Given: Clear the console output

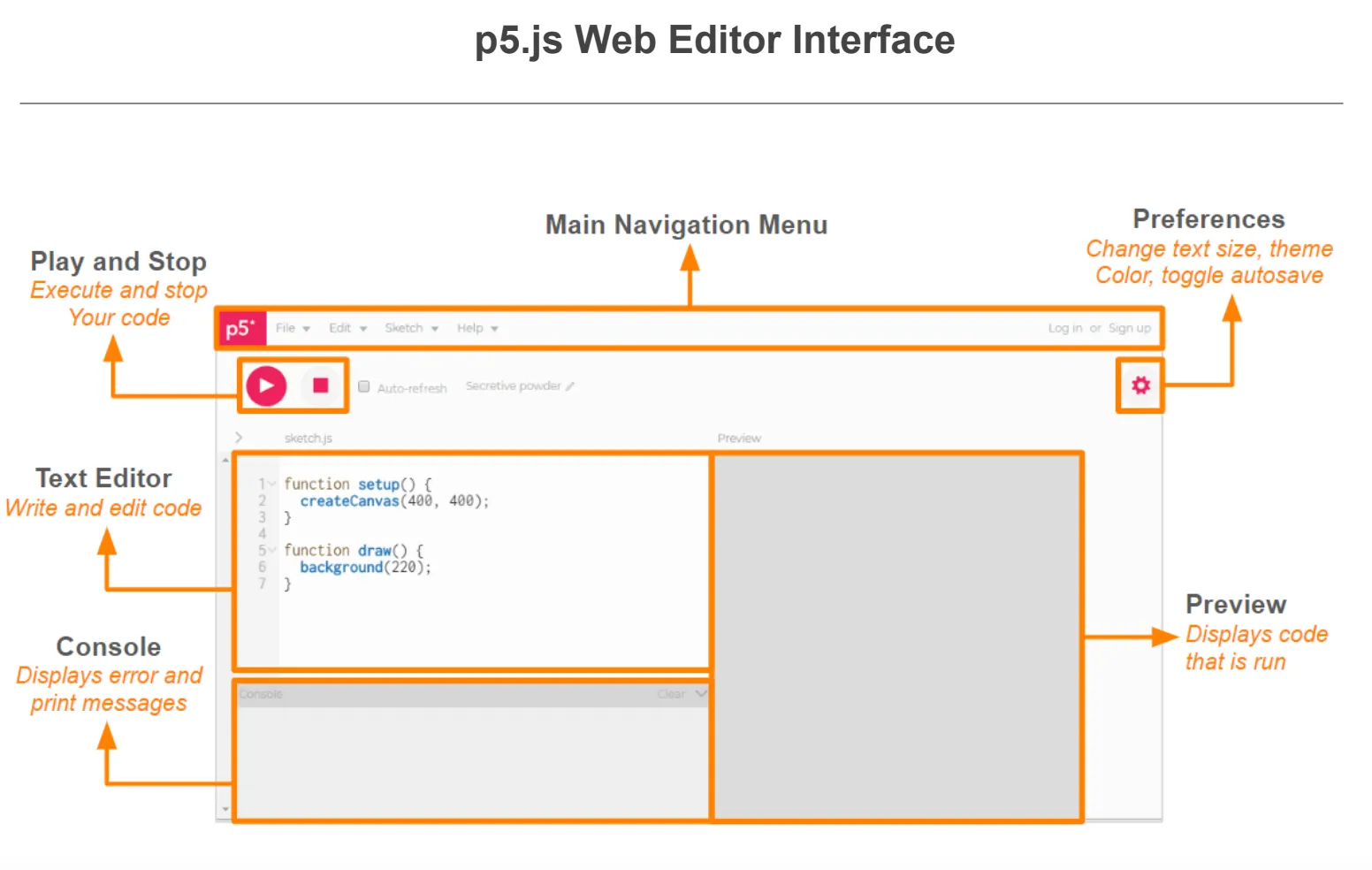Looking at the screenshot, I should point(671,694).
